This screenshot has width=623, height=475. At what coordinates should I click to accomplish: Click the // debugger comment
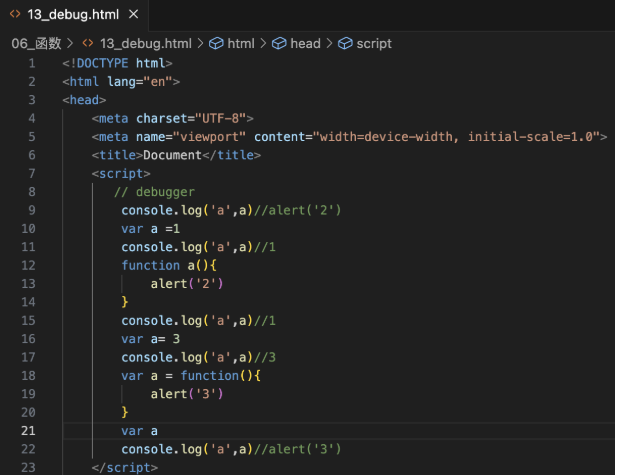coord(154,192)
